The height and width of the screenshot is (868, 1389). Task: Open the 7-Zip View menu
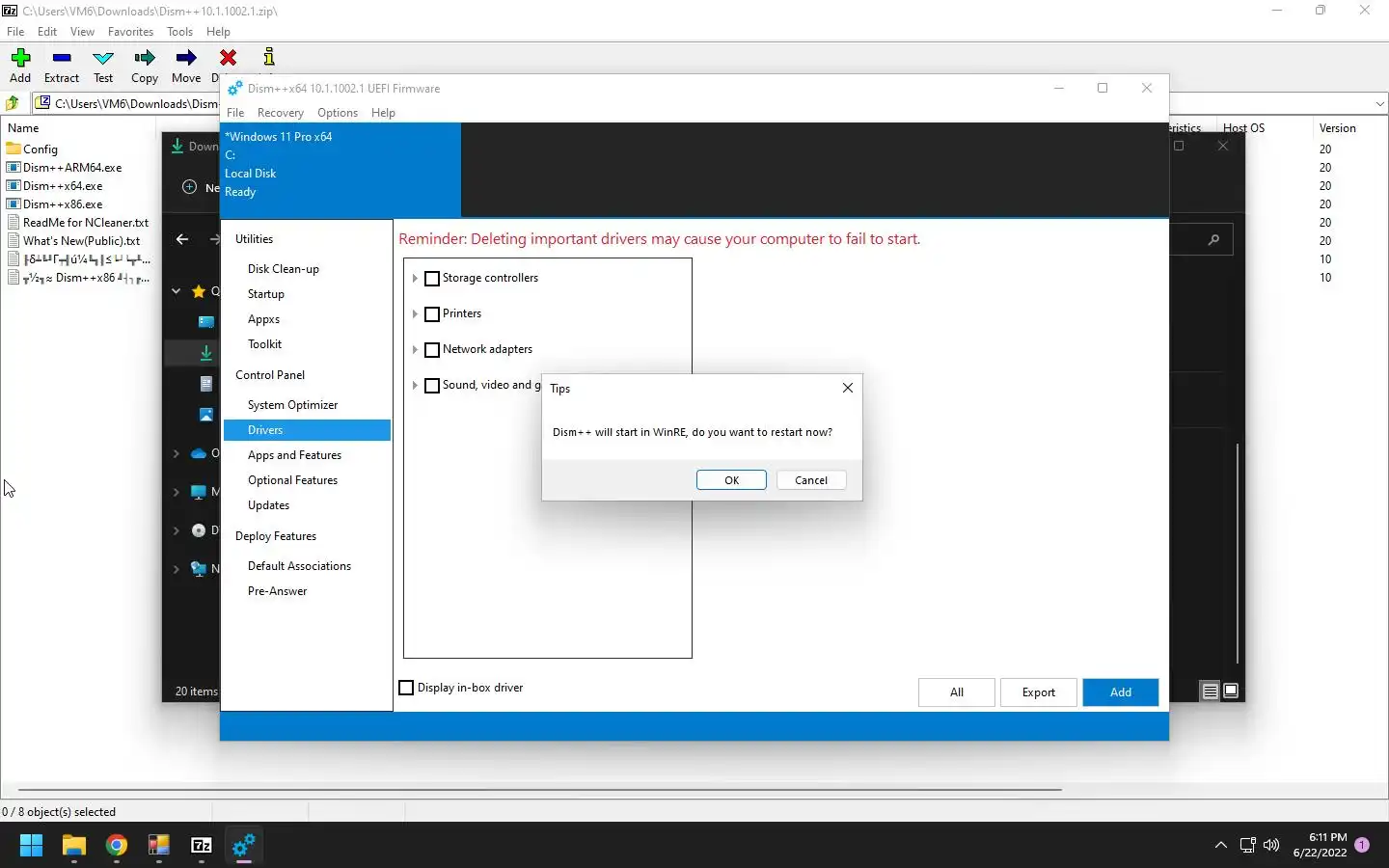pos(82,32)
